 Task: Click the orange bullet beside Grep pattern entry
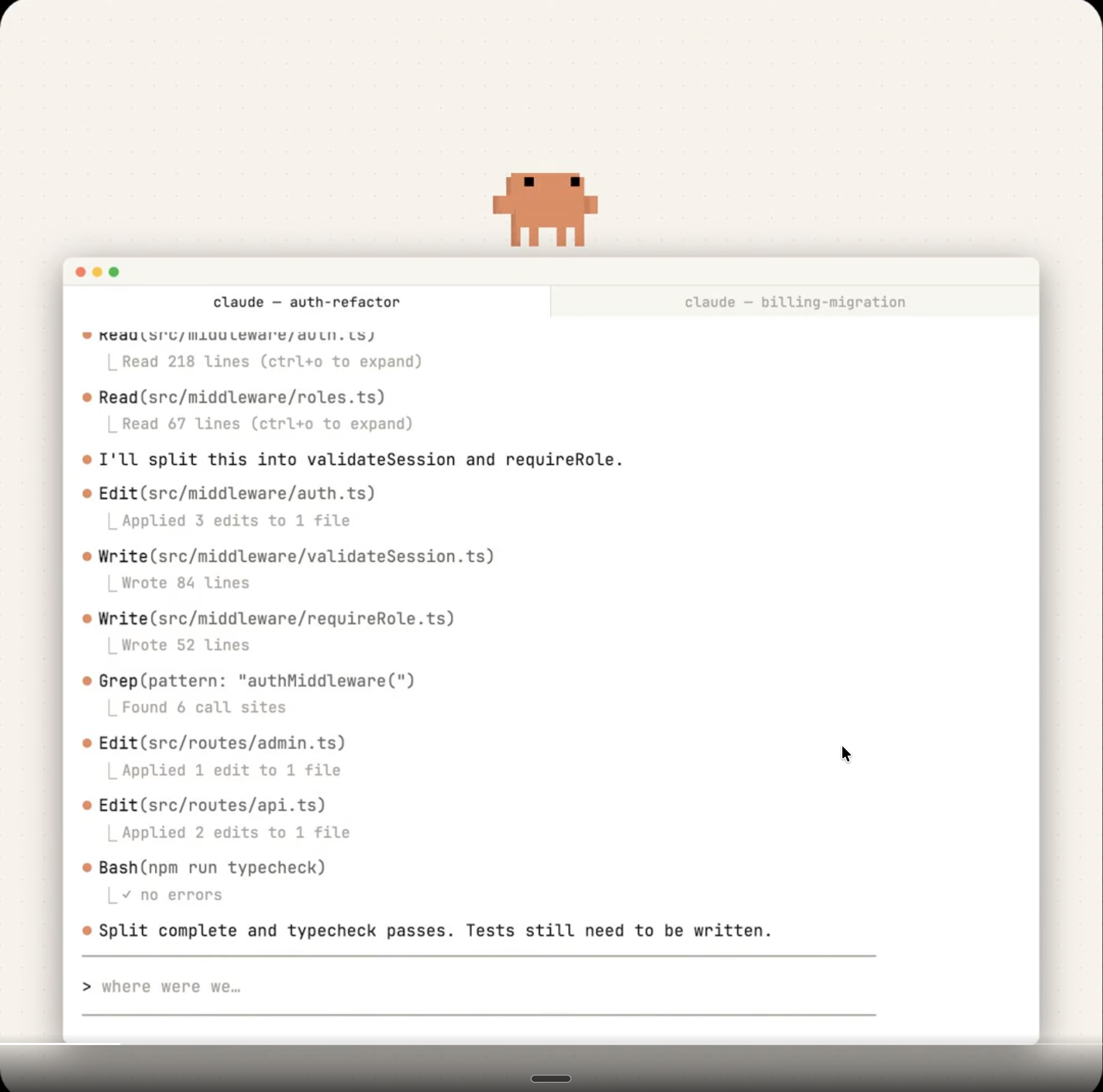87,681
